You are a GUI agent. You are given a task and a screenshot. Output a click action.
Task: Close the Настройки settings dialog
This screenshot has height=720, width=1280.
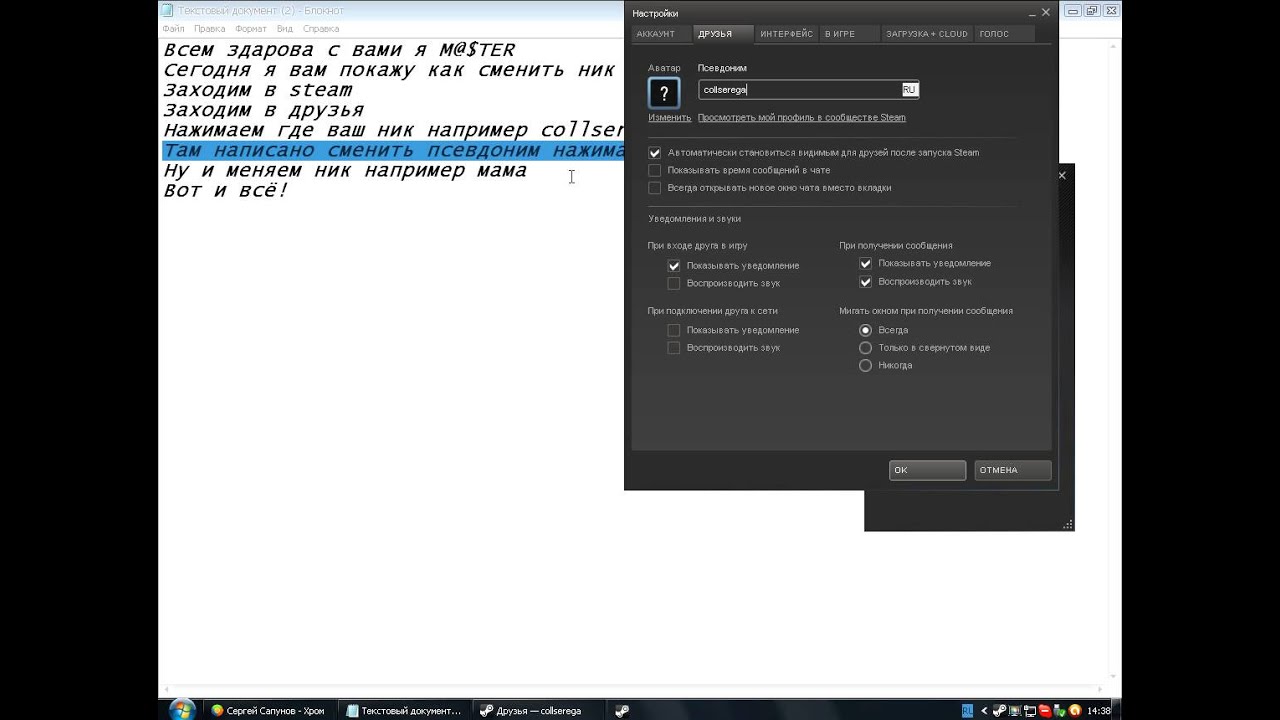pyautogui.click(x=1046, y=12)
